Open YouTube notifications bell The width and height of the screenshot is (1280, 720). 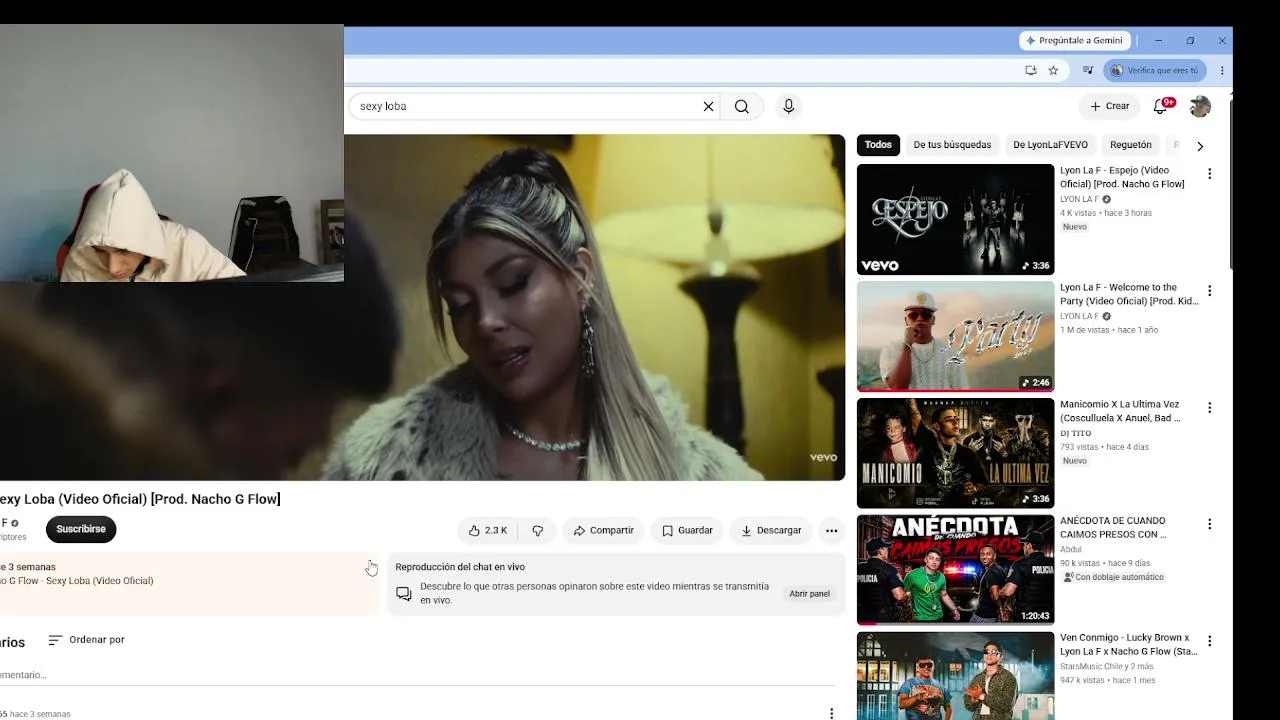[1161, 106]
